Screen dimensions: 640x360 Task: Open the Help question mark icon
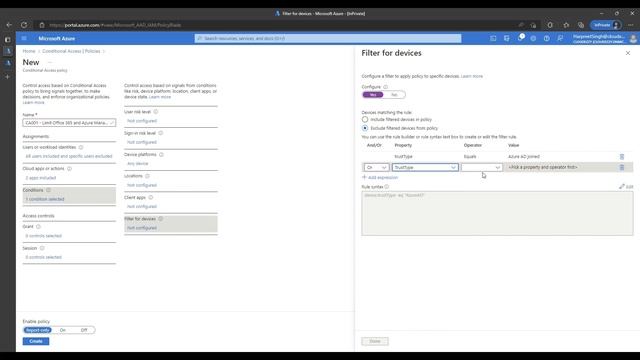click(x=547, y=38)
